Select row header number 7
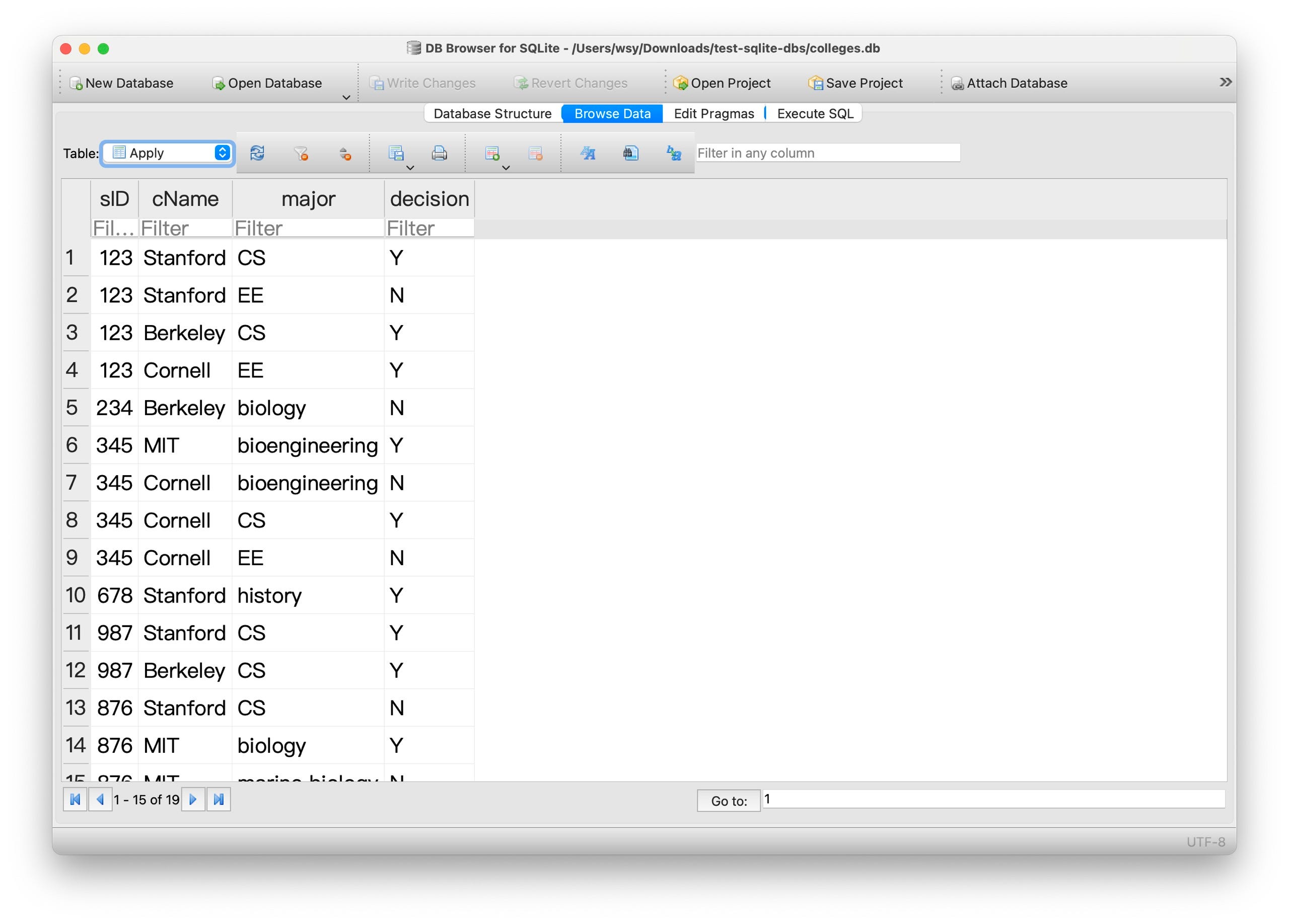This screenshot has height=924, width=1289. point(76,483)
